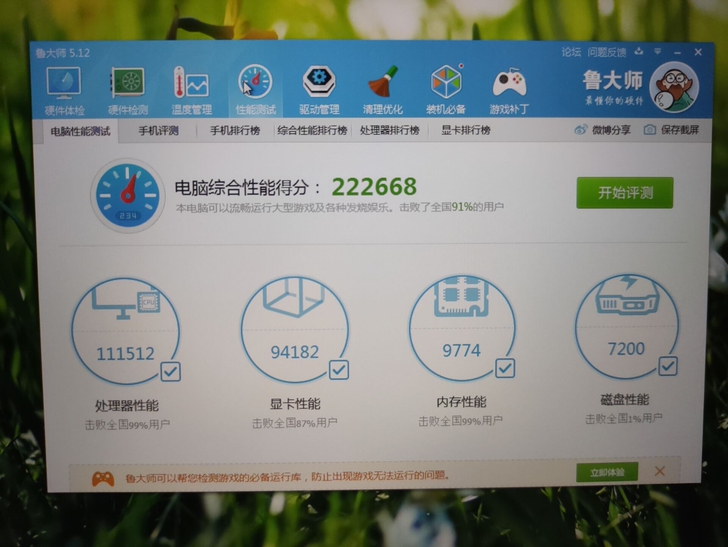728x547 pixels.
Task: Dismiss the game library banner
Action: (660, 471)
